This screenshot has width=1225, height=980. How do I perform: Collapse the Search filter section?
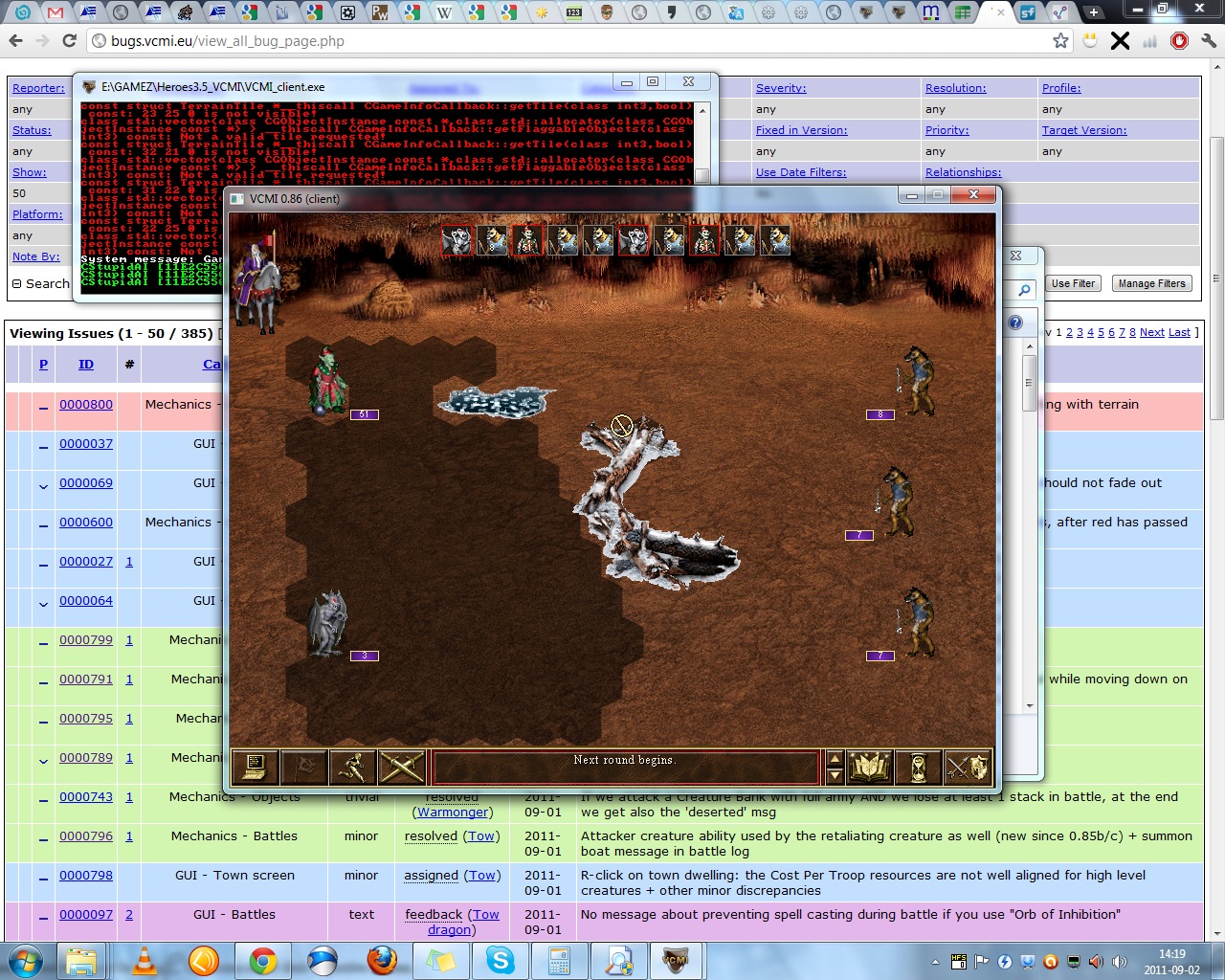click(17, 283)
